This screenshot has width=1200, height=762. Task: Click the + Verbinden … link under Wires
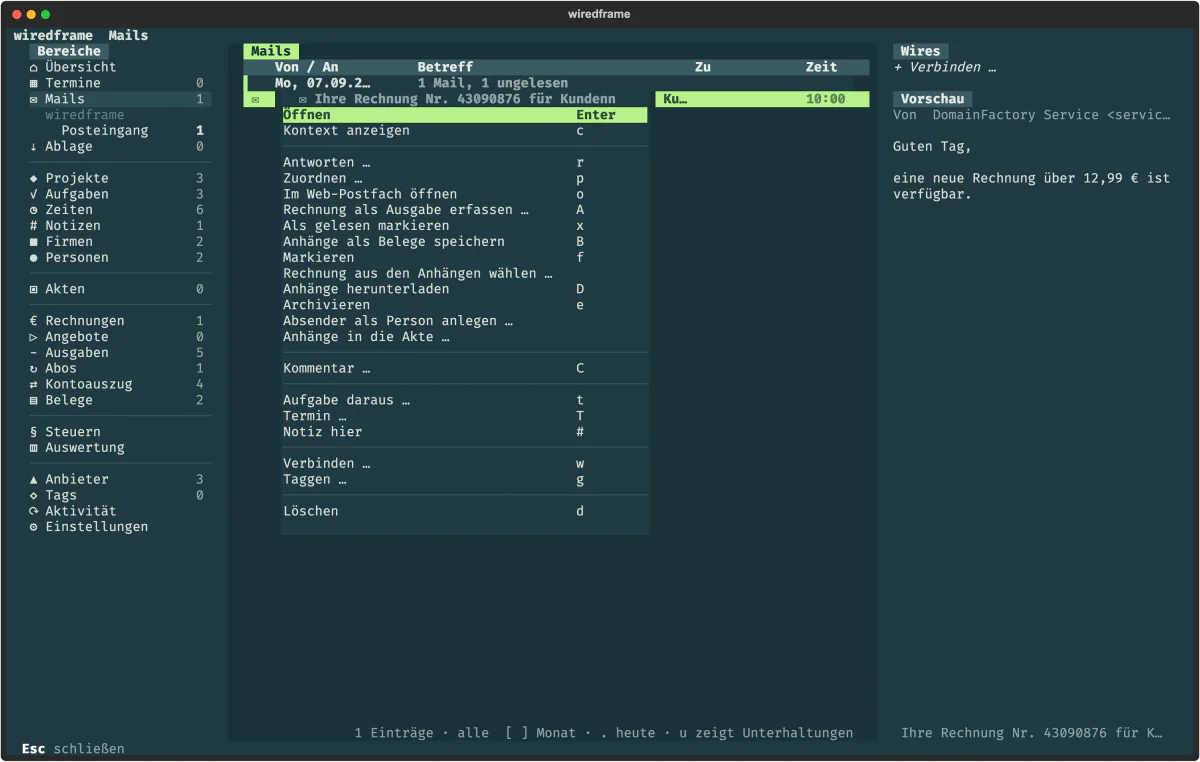945,67
